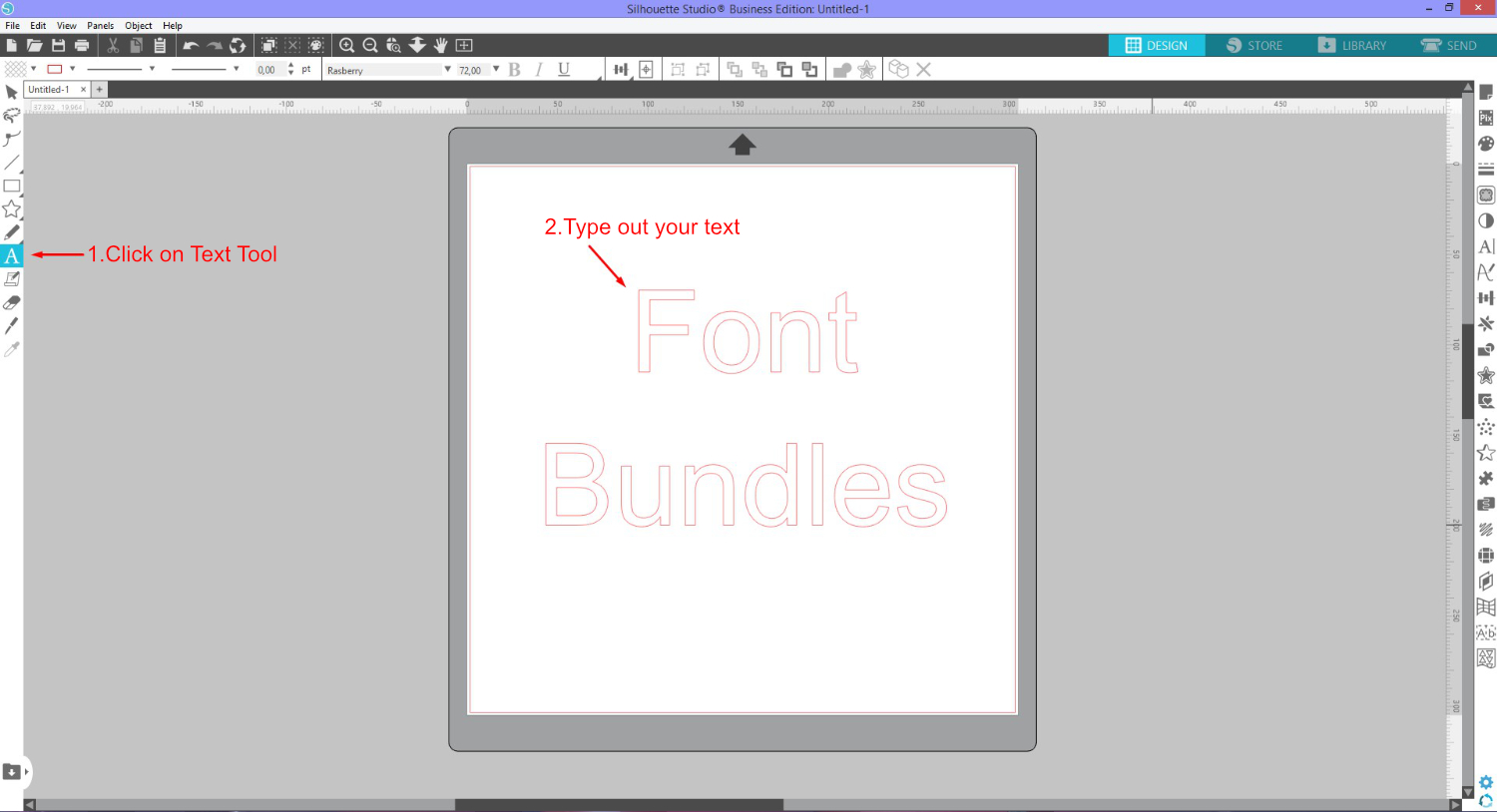Open the font size dropdown showing 72,00
This screenshot has height=812, width=1497.
495,69
